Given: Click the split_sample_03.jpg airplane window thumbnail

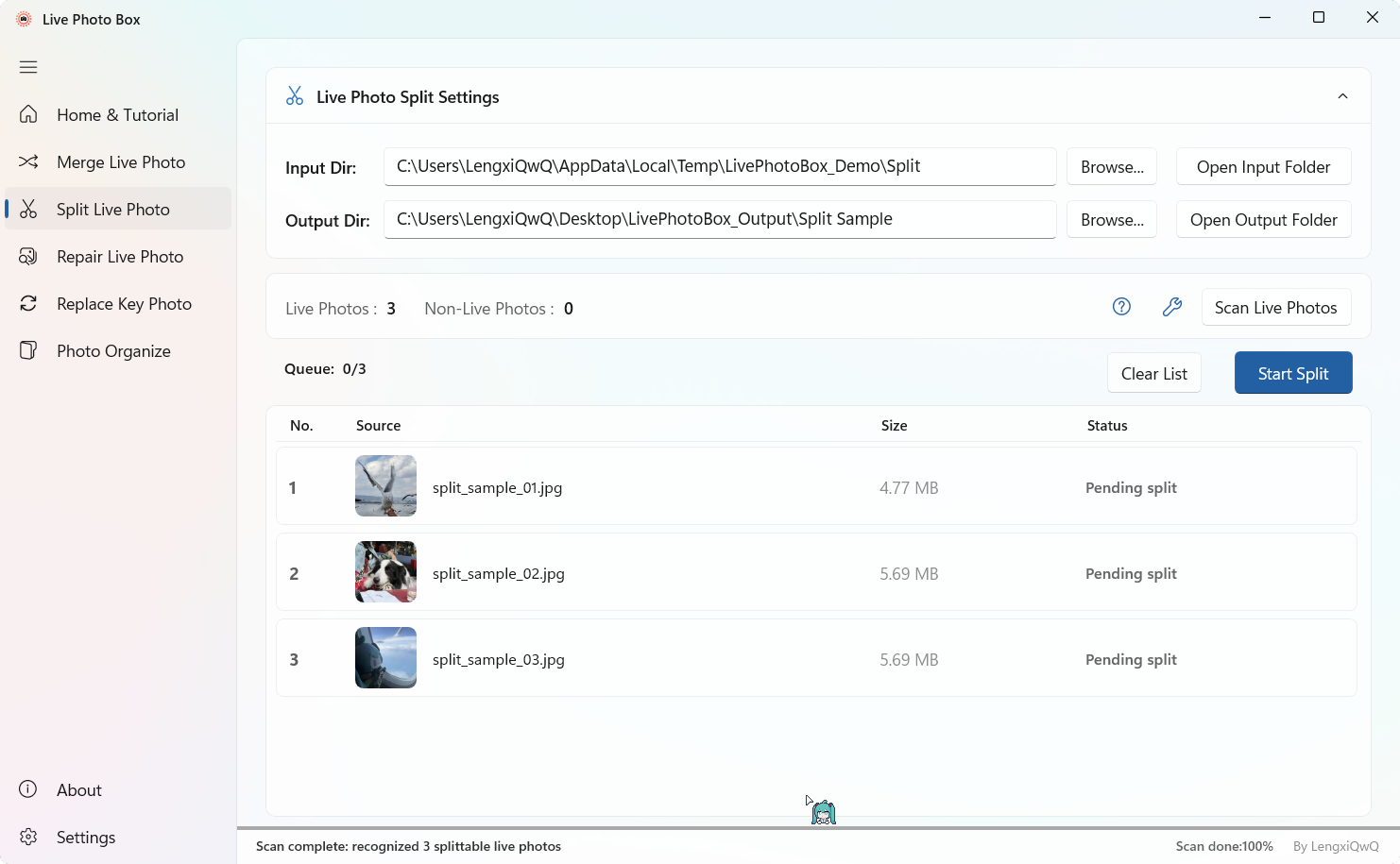Looking at the screenshot, I should coord(385,657).
